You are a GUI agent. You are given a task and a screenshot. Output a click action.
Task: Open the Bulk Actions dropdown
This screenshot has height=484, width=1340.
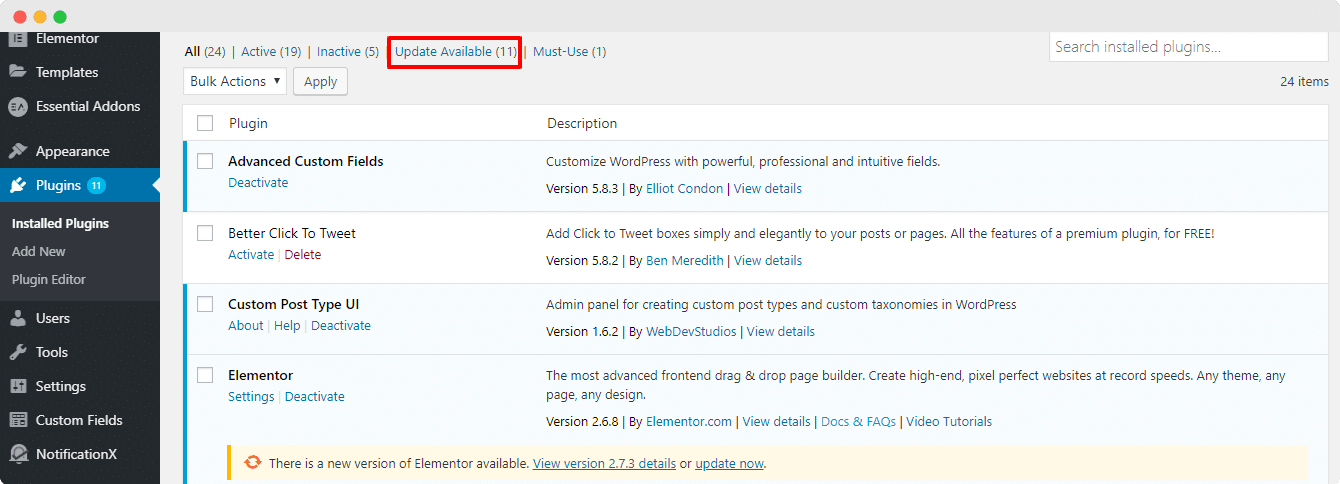tap(235, 81)
